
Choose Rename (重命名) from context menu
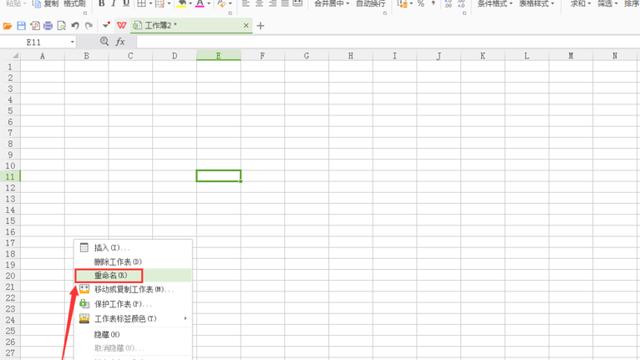click(133, 276)
